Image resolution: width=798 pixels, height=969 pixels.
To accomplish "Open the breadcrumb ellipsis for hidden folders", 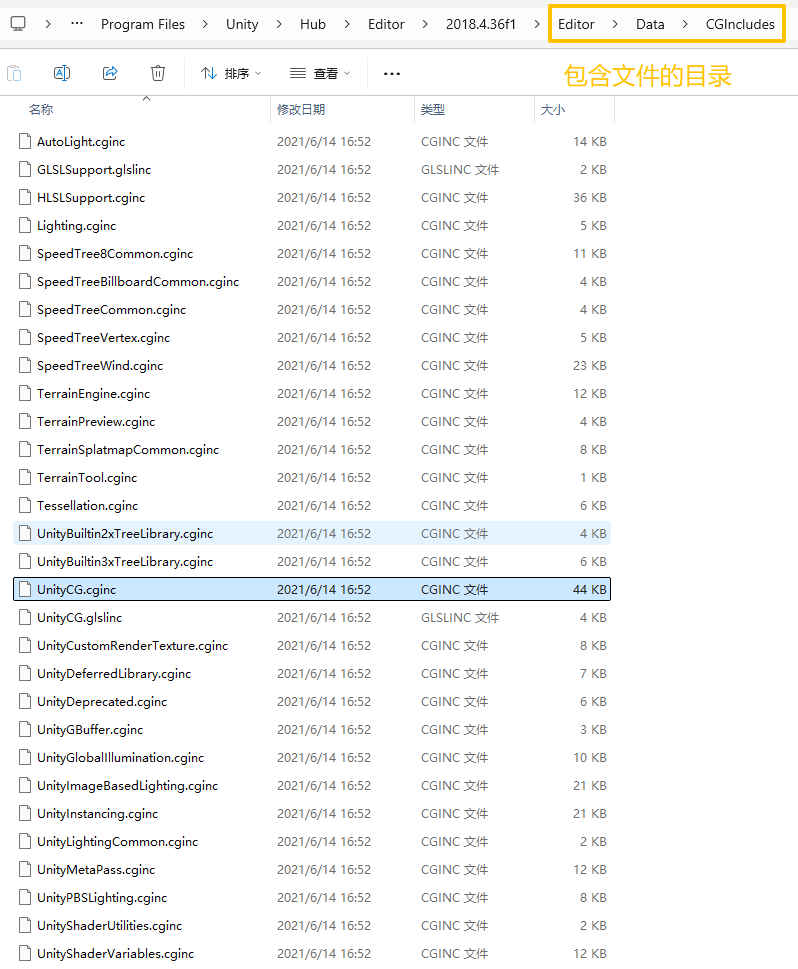I will (x=77, y=24).
